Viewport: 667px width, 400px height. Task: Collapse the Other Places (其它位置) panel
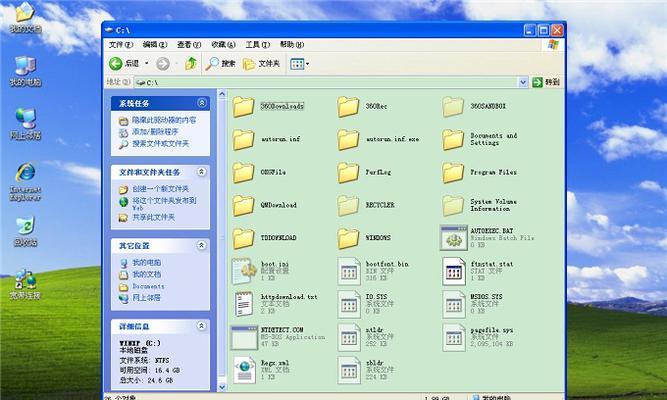202,245
